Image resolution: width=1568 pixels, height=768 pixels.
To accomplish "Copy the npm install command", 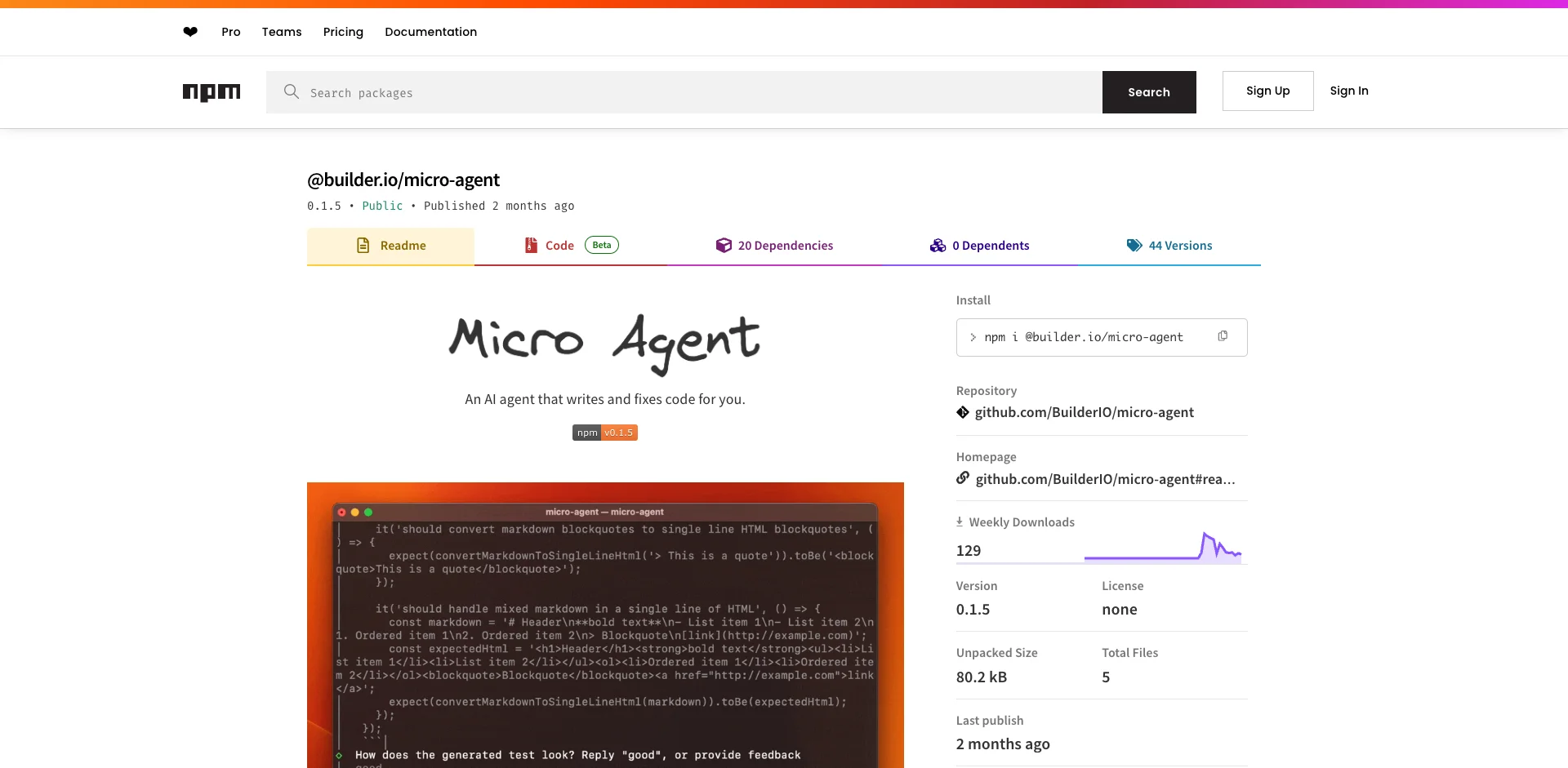I will (1223, 336).
